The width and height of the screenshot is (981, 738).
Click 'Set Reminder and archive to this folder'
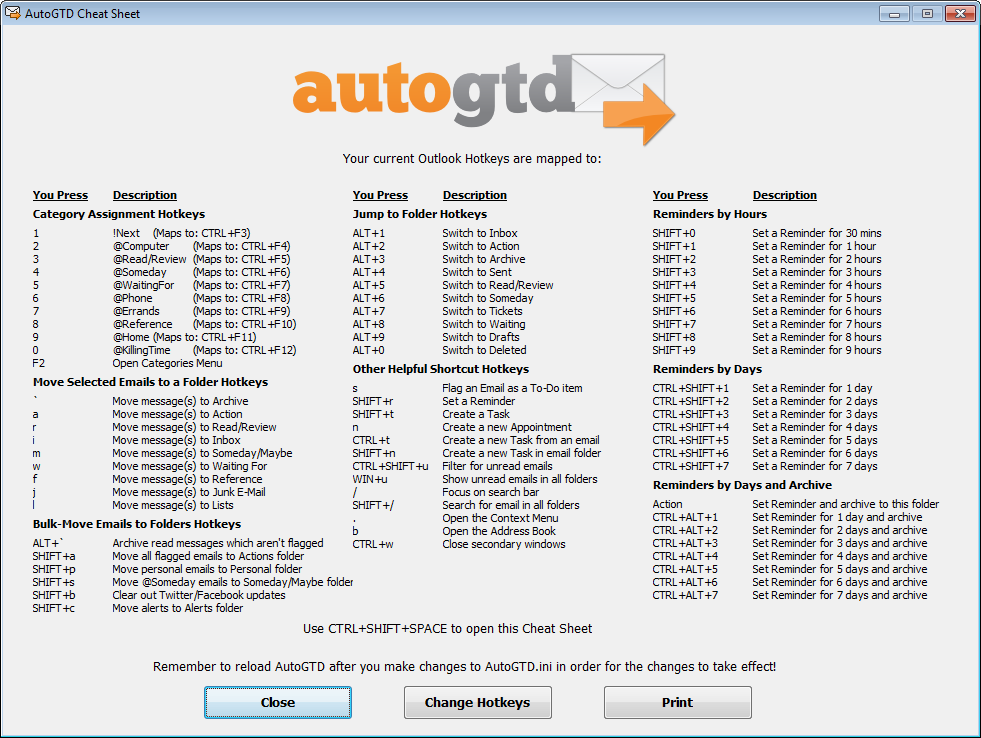click(x=846, y=504)
